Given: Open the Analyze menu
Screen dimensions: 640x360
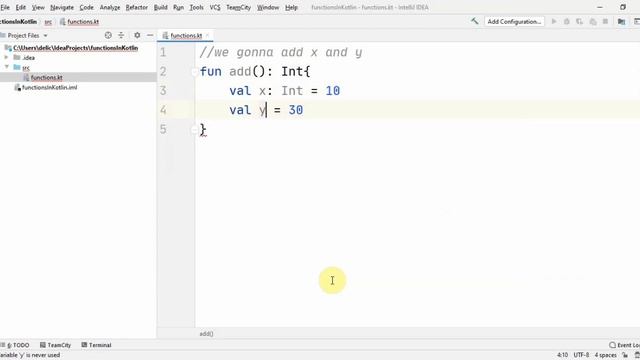Looking at the screenshot, I should [x=109, y=7].
